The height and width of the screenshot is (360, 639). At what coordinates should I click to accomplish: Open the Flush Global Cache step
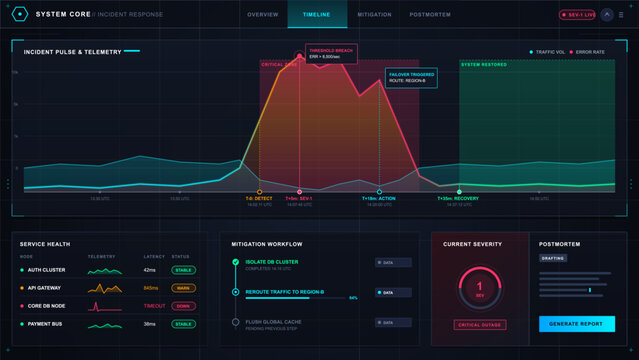point(273,322)
